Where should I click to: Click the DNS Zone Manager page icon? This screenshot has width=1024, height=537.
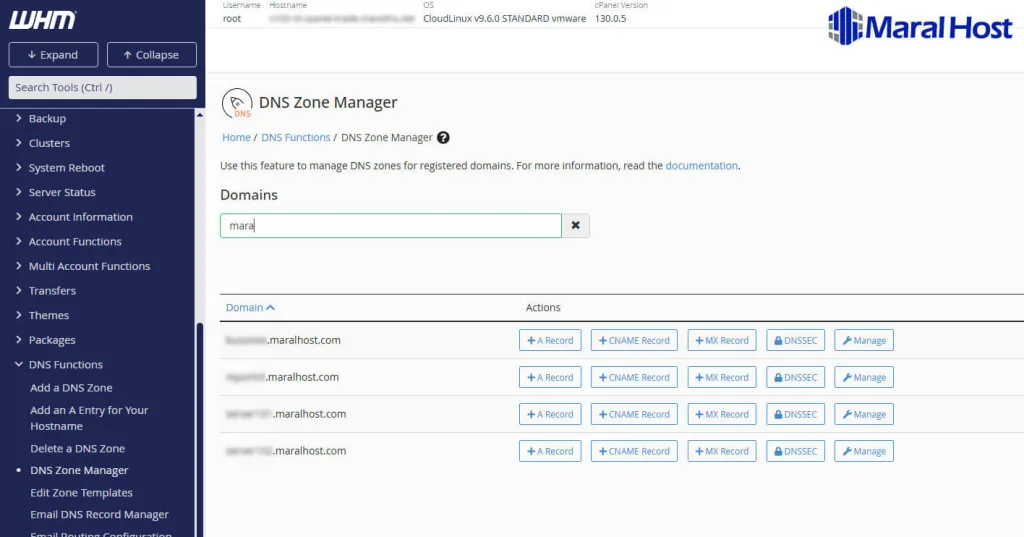pos(236,103)
